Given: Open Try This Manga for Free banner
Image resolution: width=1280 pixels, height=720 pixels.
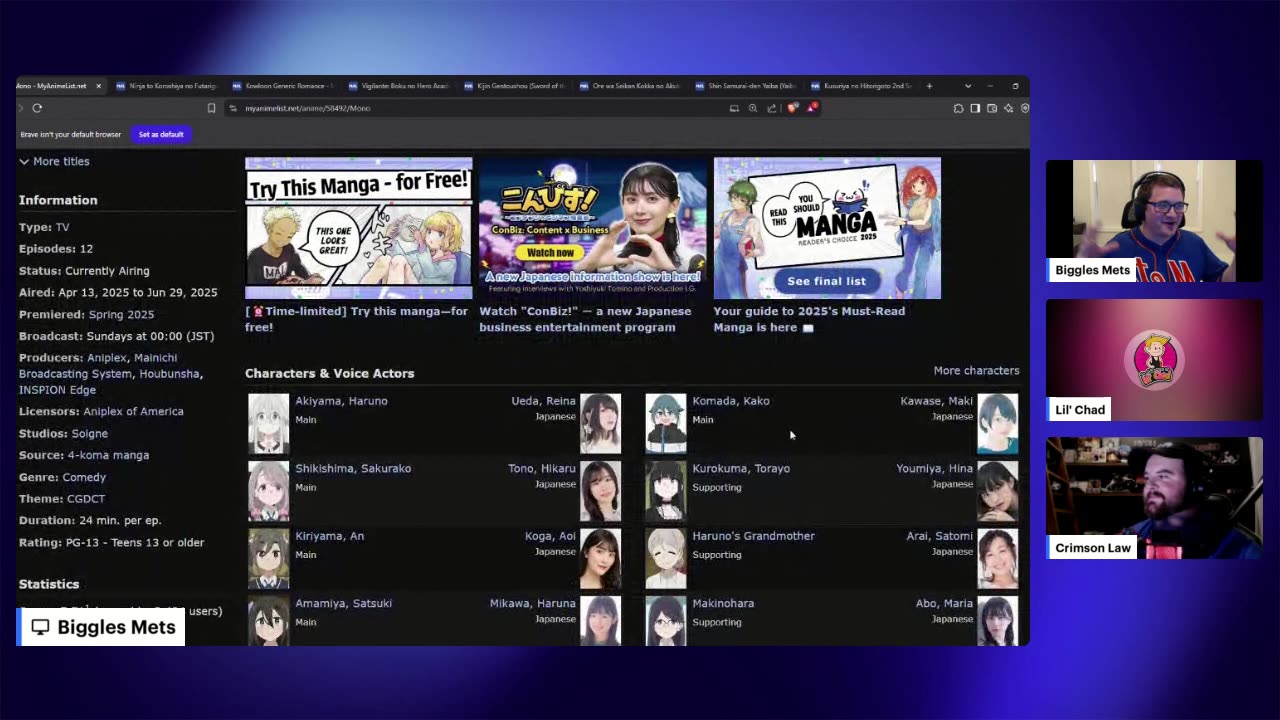Looking at the screenshot, I should pyautogui.click(x=359, y=228).
